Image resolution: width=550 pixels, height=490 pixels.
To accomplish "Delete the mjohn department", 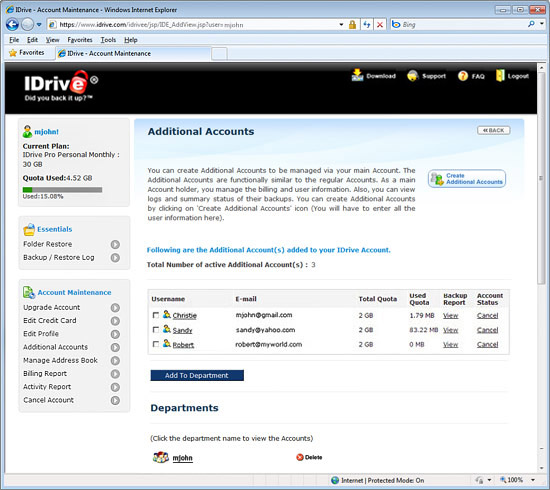I will (309, 457).
